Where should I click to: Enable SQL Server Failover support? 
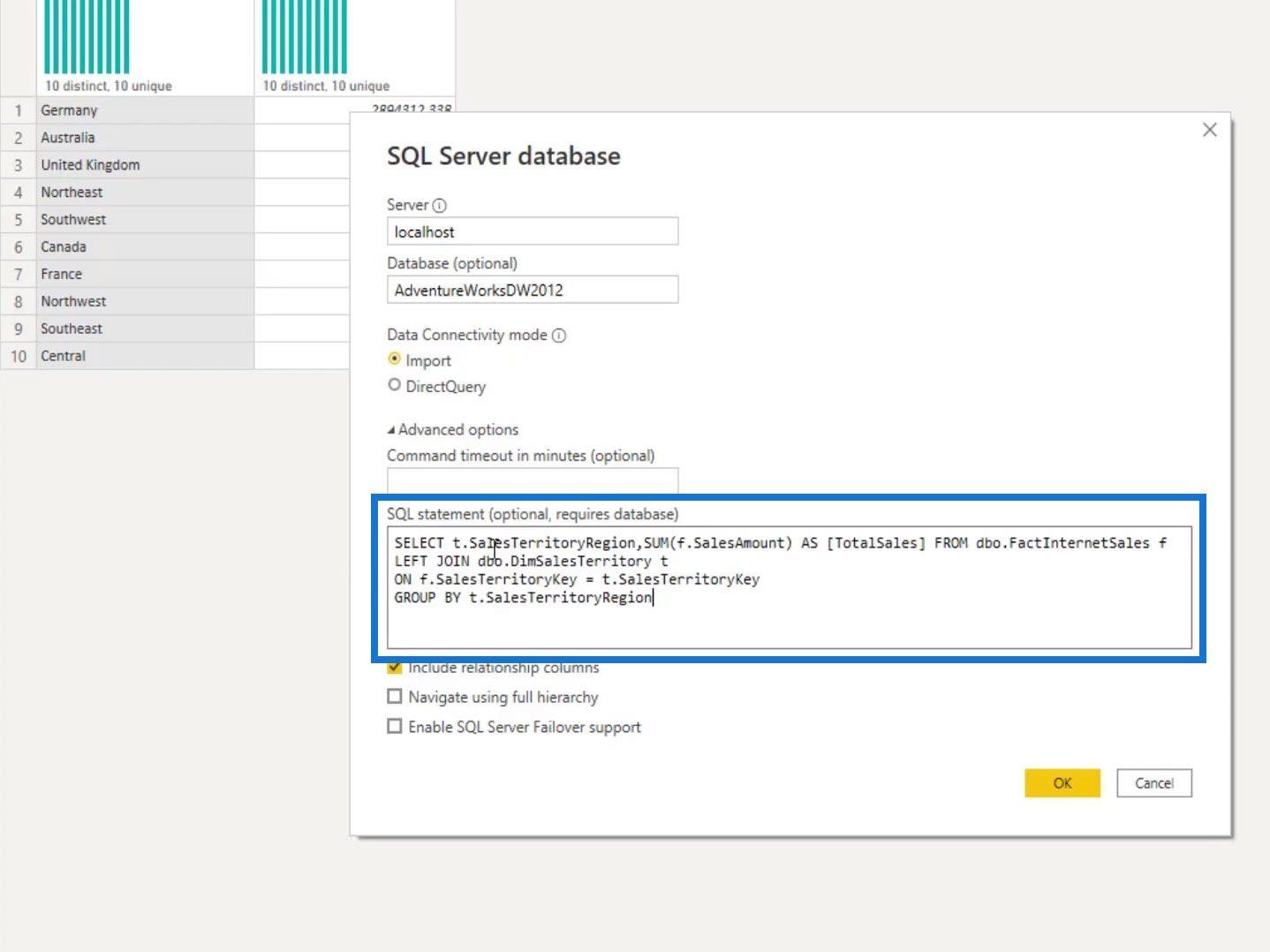[395, 726]
